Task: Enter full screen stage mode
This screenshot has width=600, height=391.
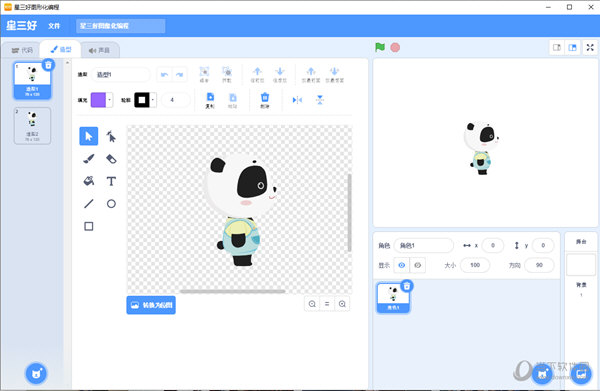Action: click(590, 47)
